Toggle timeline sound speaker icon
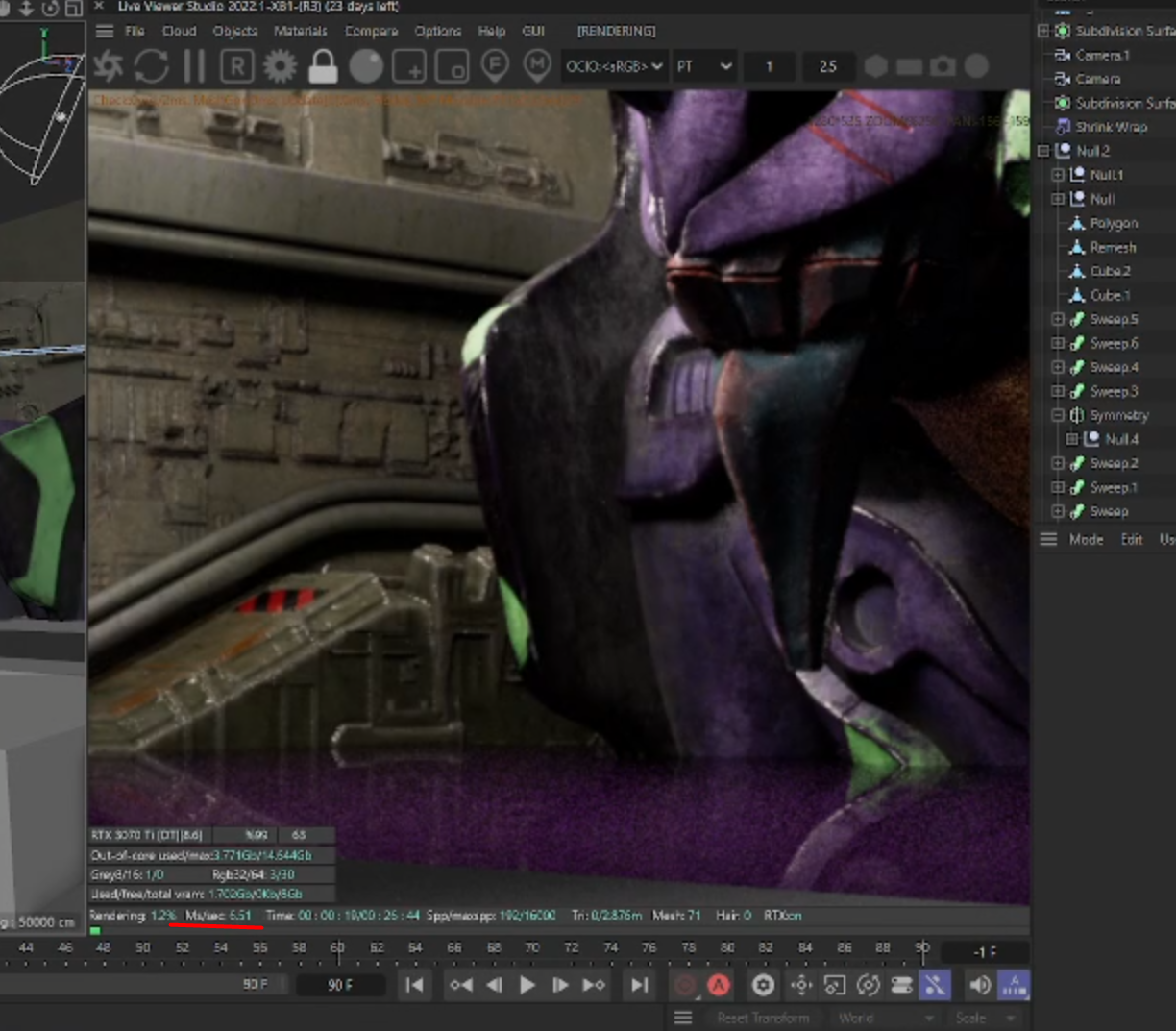The height and width of the screenshot is (1031, 1176). [x=979, y=985]
